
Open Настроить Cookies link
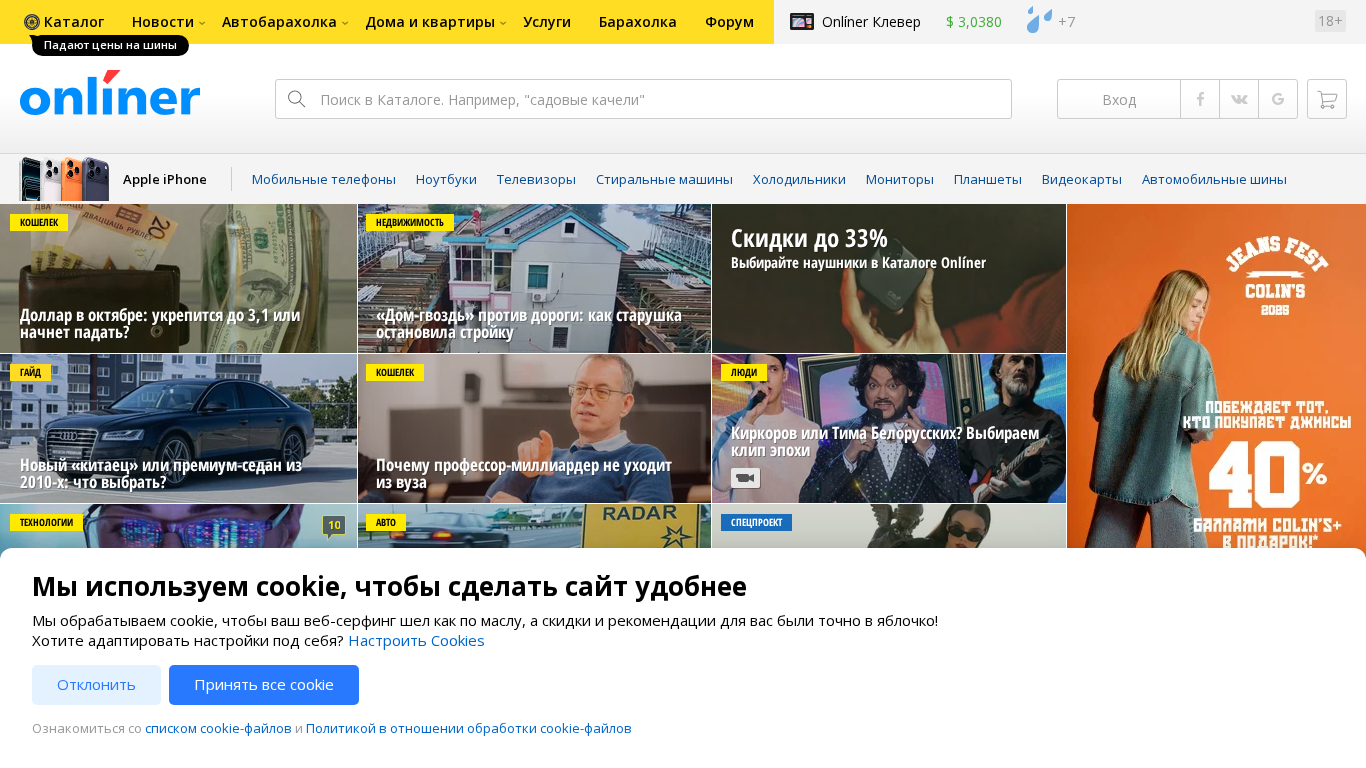[416, 641]
